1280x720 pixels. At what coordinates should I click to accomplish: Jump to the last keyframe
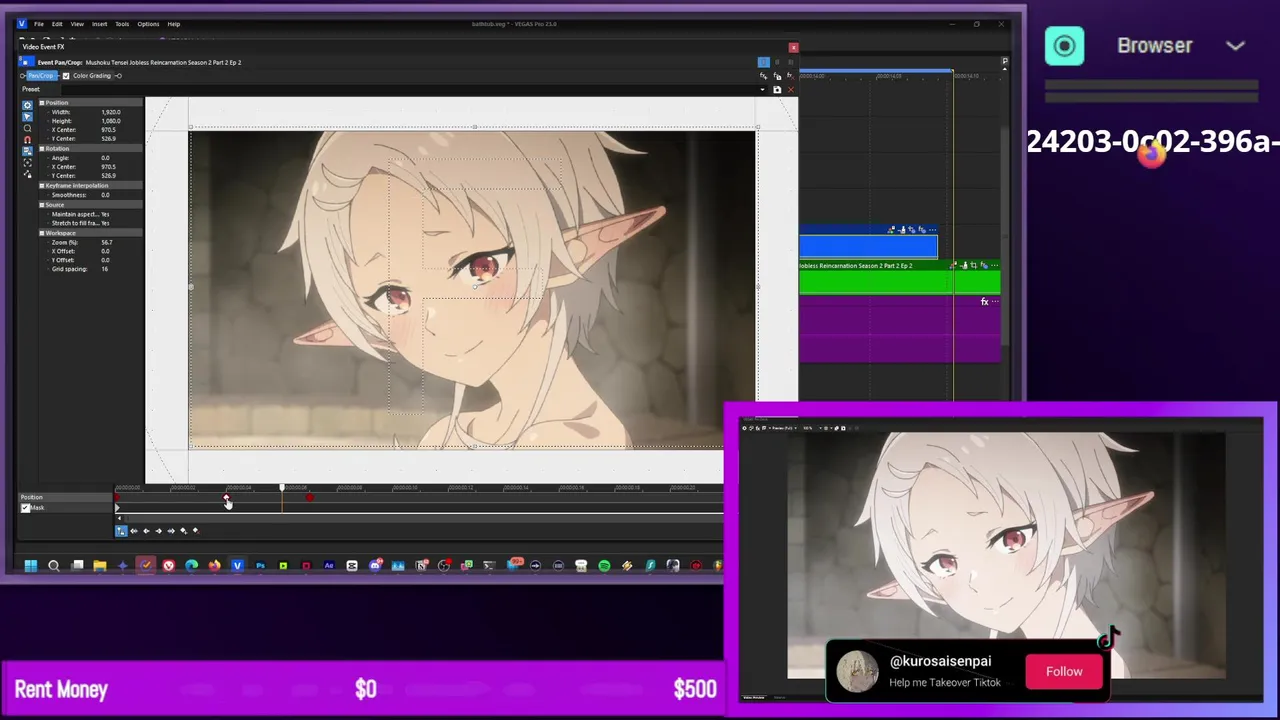[x=171, y=531]
